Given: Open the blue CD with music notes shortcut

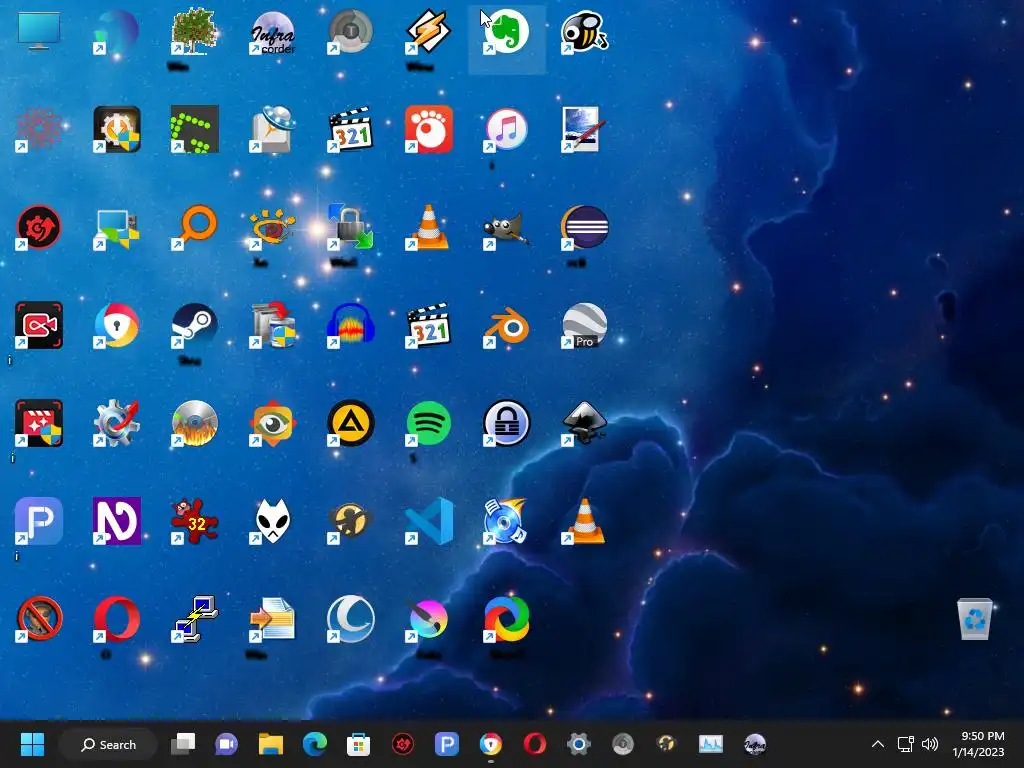Looking at the screenshot, I should 506,521.
